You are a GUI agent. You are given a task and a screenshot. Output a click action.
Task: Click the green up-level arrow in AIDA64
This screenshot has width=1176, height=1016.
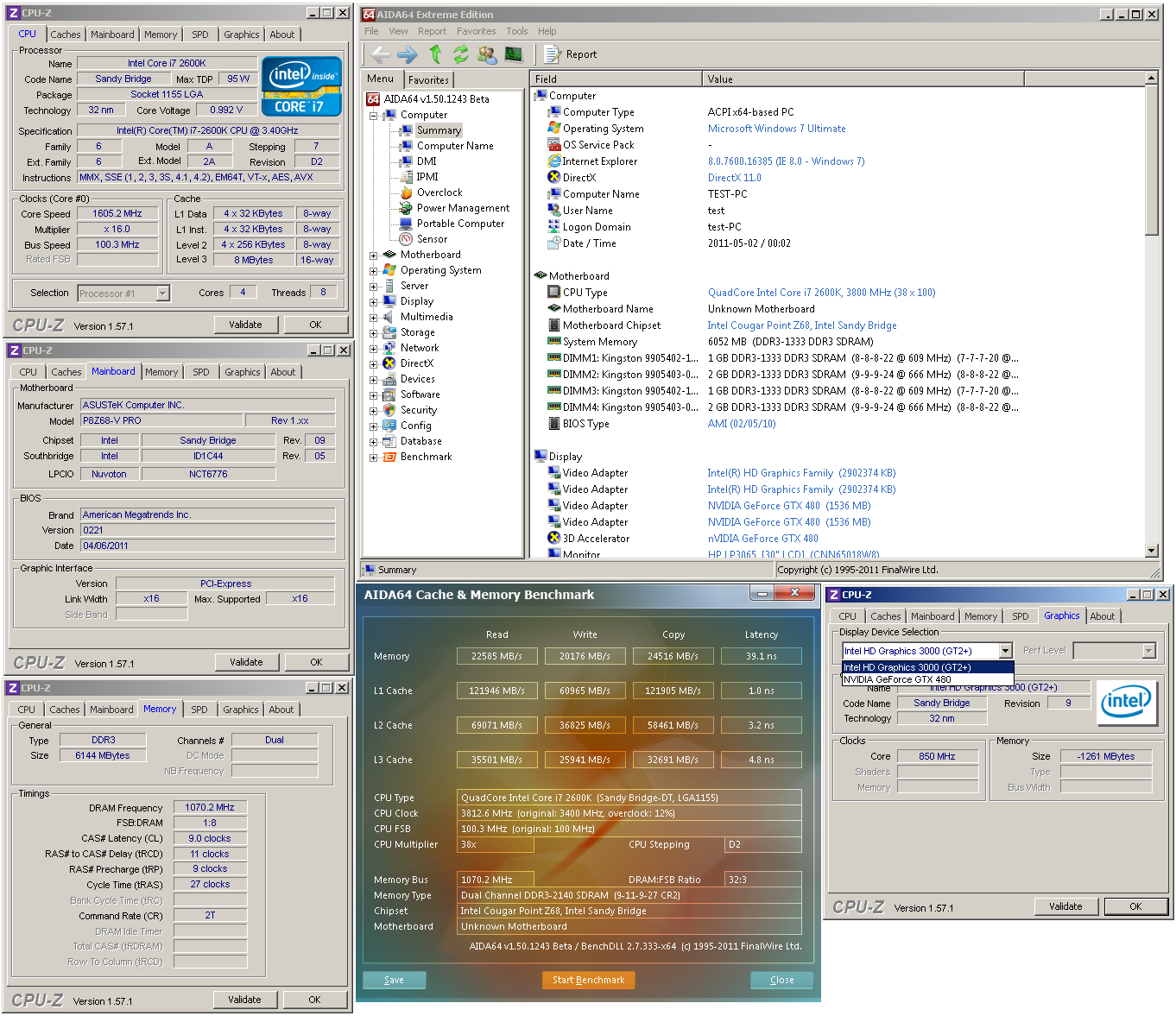[x=435, y=54]
